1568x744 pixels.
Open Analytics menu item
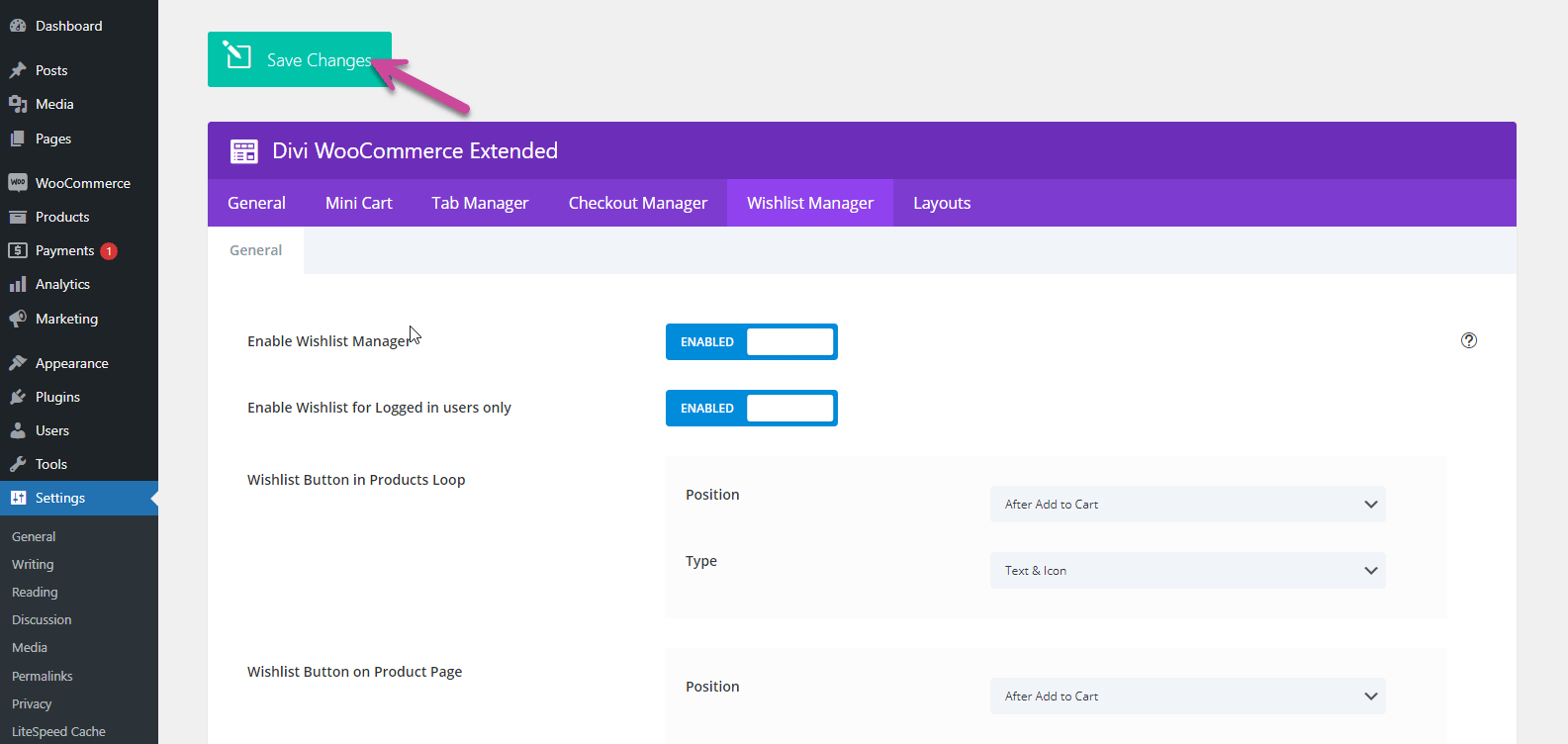pyautogui.click(x=79, y=284)
